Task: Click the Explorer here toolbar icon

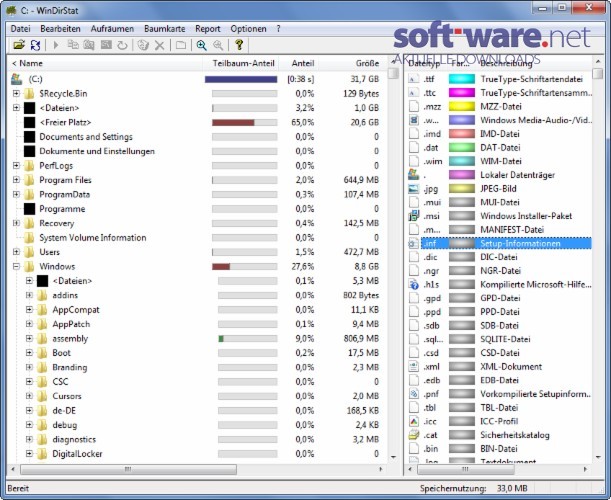Action: point(89,45)
